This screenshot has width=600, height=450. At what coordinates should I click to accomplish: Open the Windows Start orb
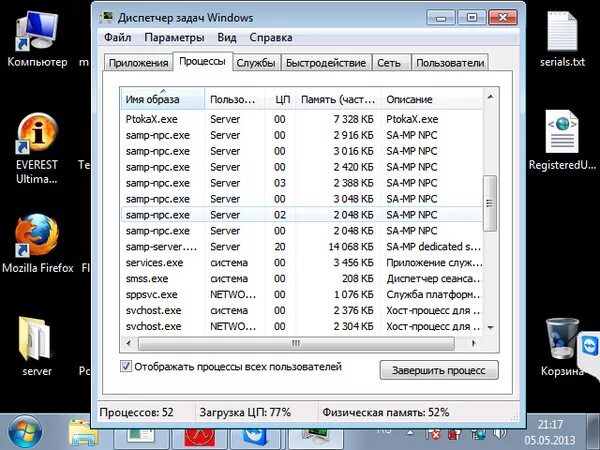point(25,432)
